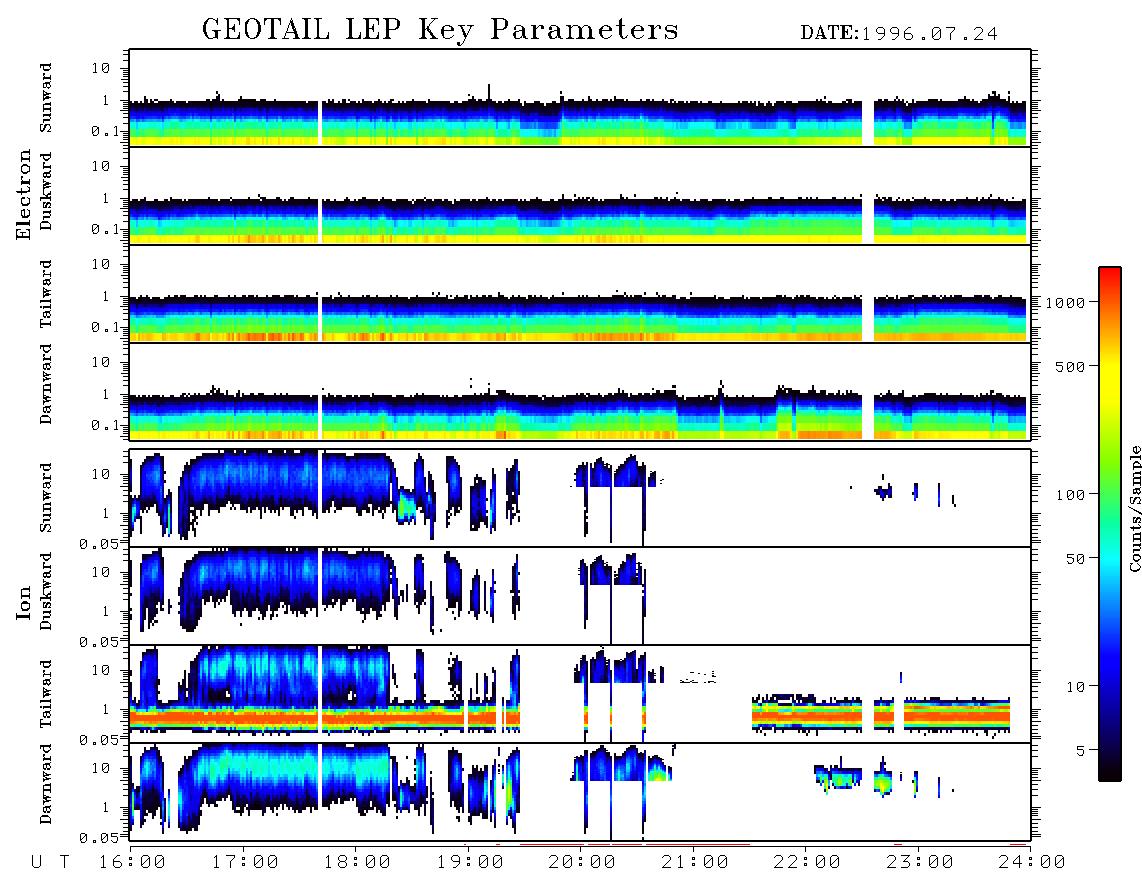This screenshot has width=1142, height=880.
Task: Click the "17:00" time axis label
Action: point(245,863)
